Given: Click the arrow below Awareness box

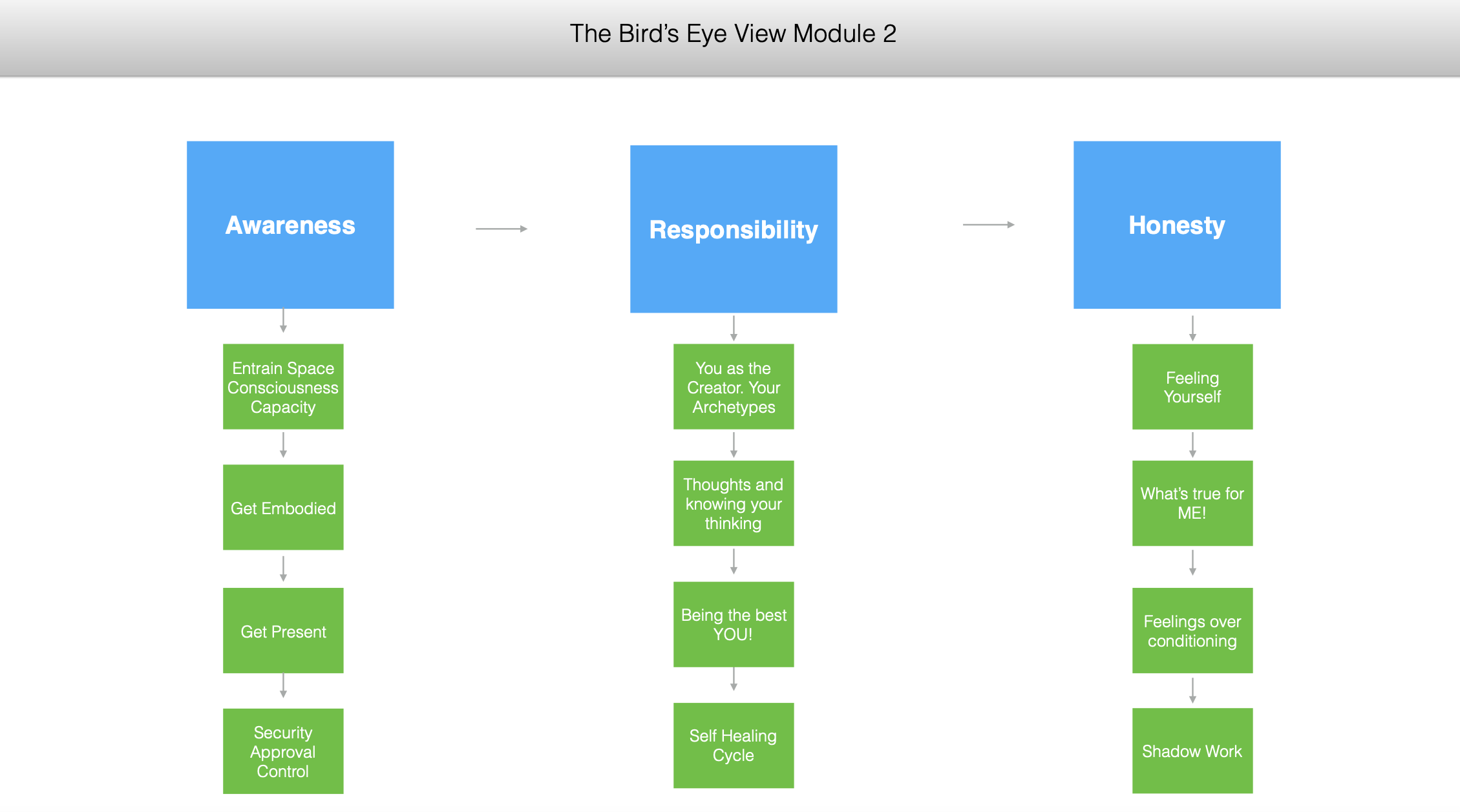Looking at the screenshot, I should click(x=283, y=321).
